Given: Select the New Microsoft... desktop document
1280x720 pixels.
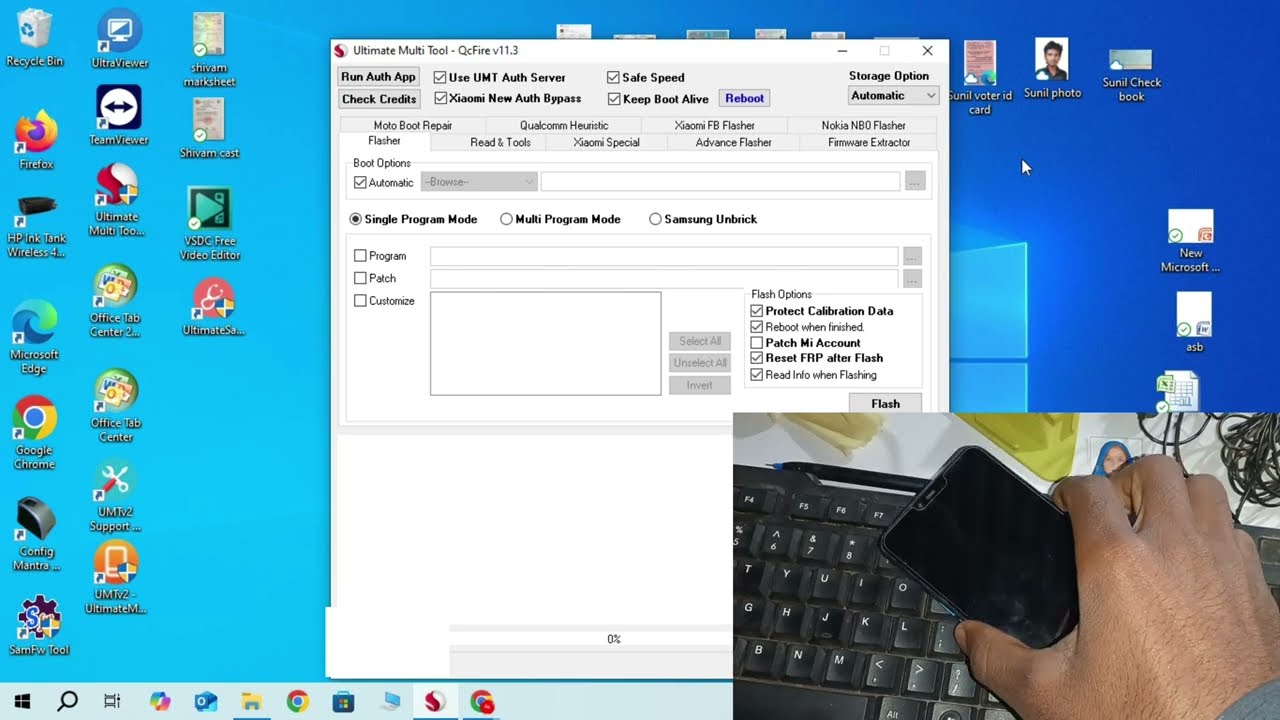Looking at the screenshot, I should [1190, 241].
